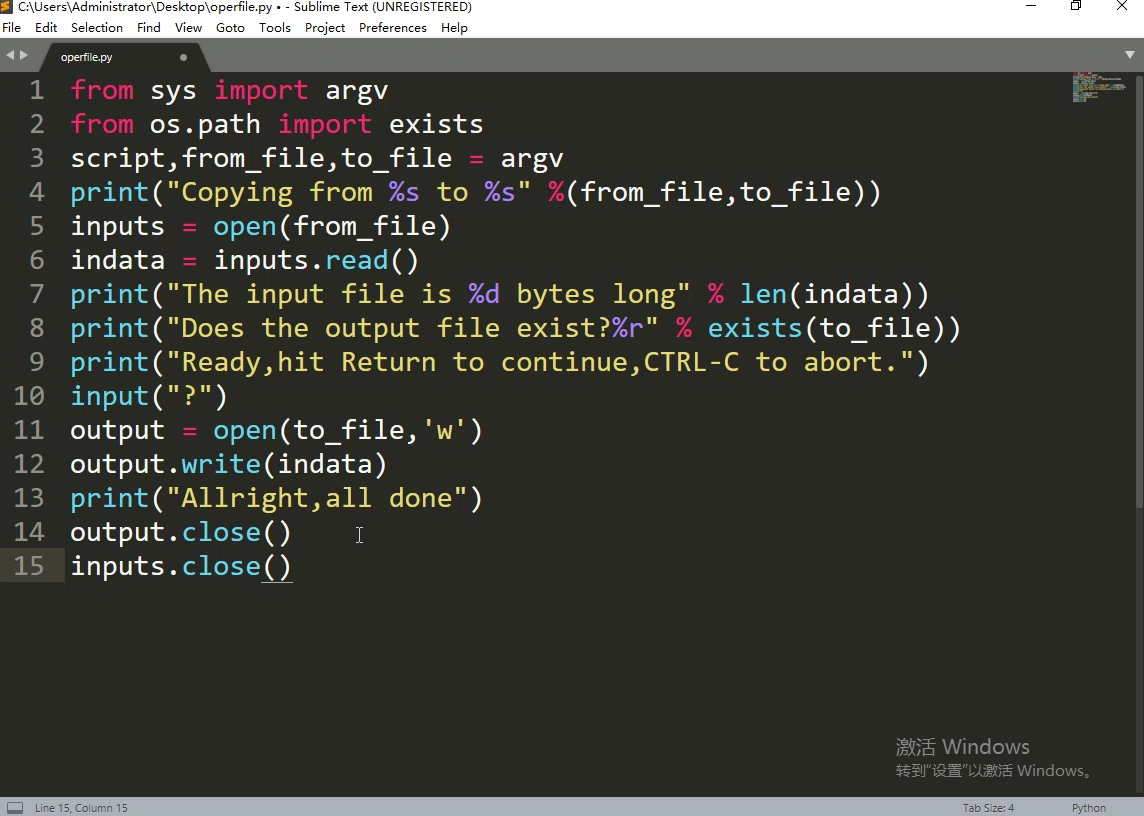
Task: Open the Python syntax selector in status bar
Action: [1088, 807]
